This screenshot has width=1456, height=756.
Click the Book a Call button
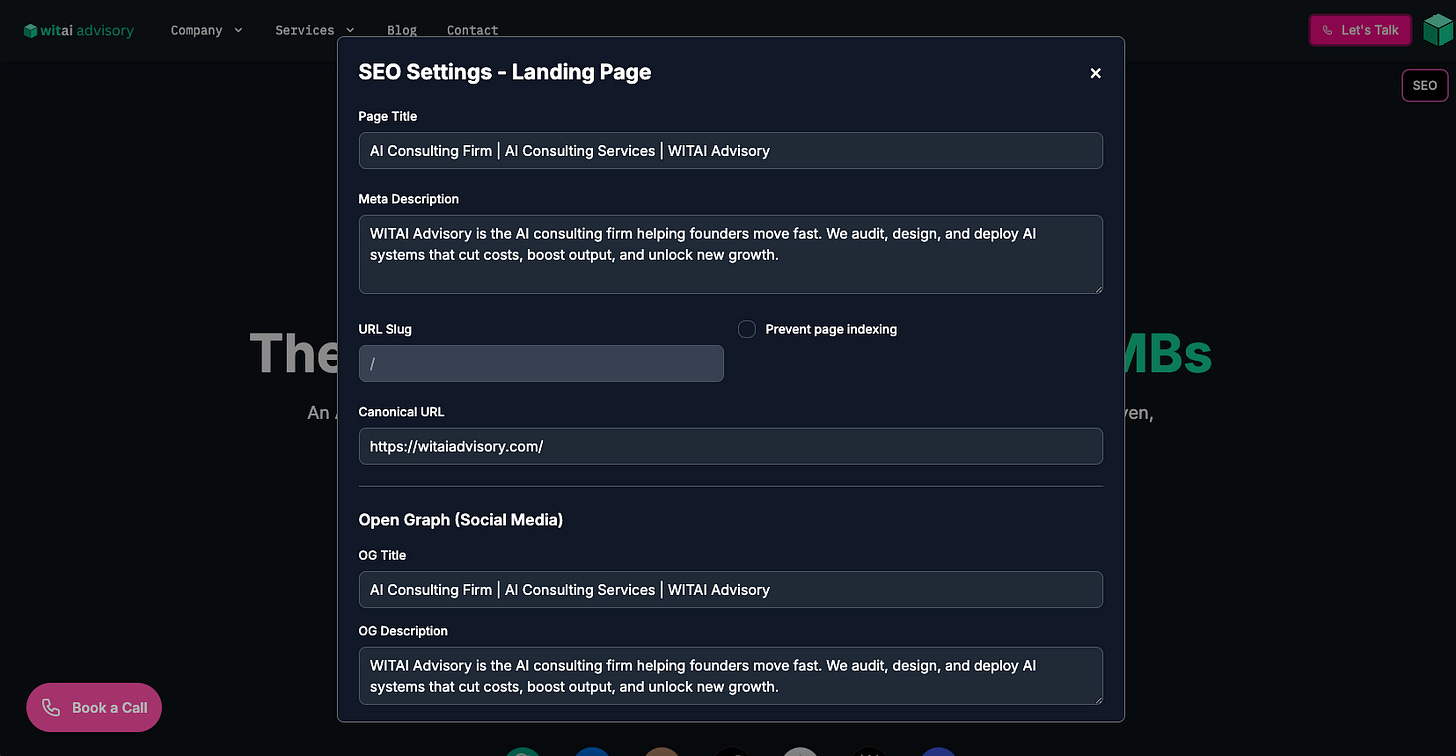[94, 708]
